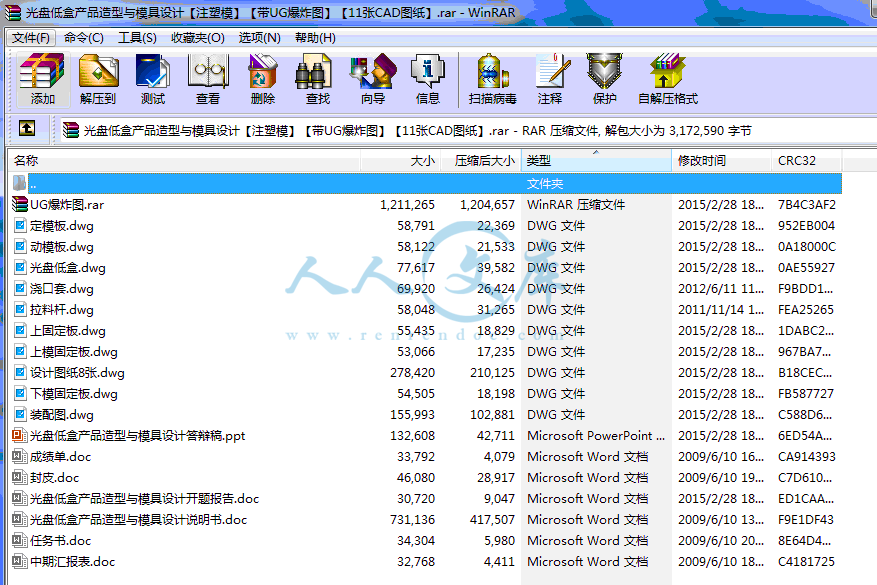Image resolution: width=877 pixels, height=585 pixels.
Task: Click the archive icon in the address bar
Action: point(70,130)
